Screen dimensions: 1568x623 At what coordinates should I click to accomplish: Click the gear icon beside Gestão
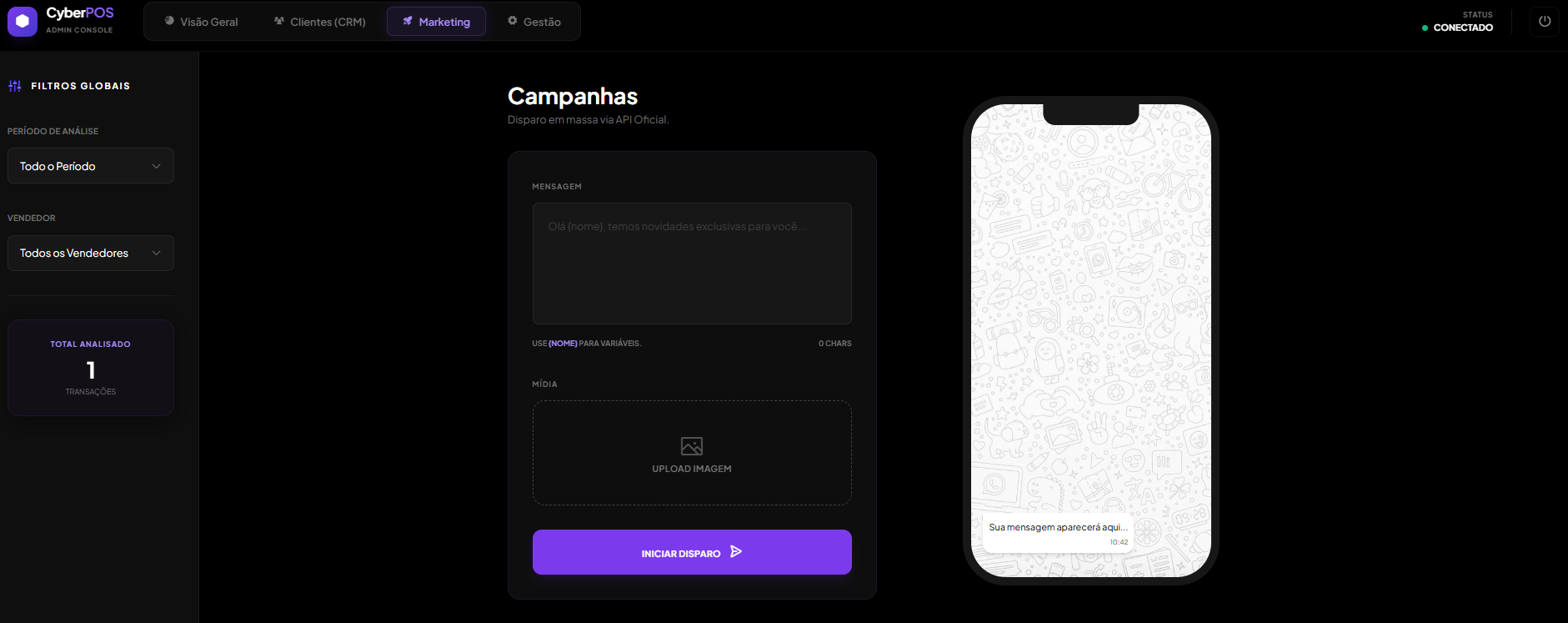coord(513,21)
